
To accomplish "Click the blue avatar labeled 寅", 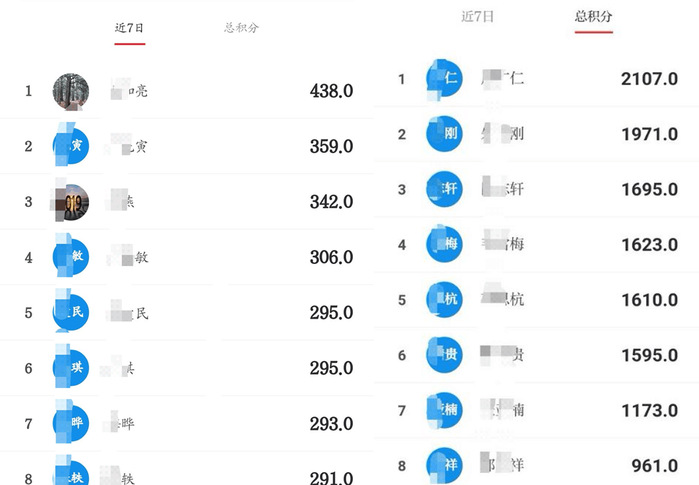I will coord(72,147).
